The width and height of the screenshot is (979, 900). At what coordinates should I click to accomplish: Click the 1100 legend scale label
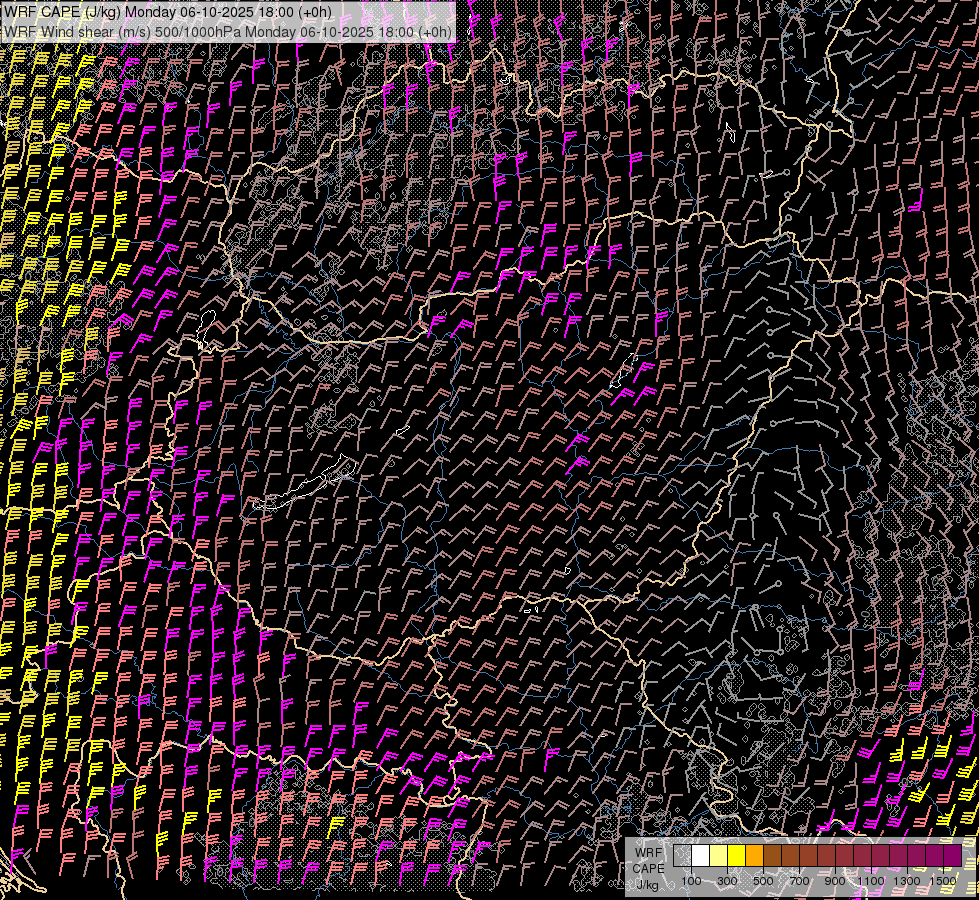pyautogui.click(x=871, y=881)
